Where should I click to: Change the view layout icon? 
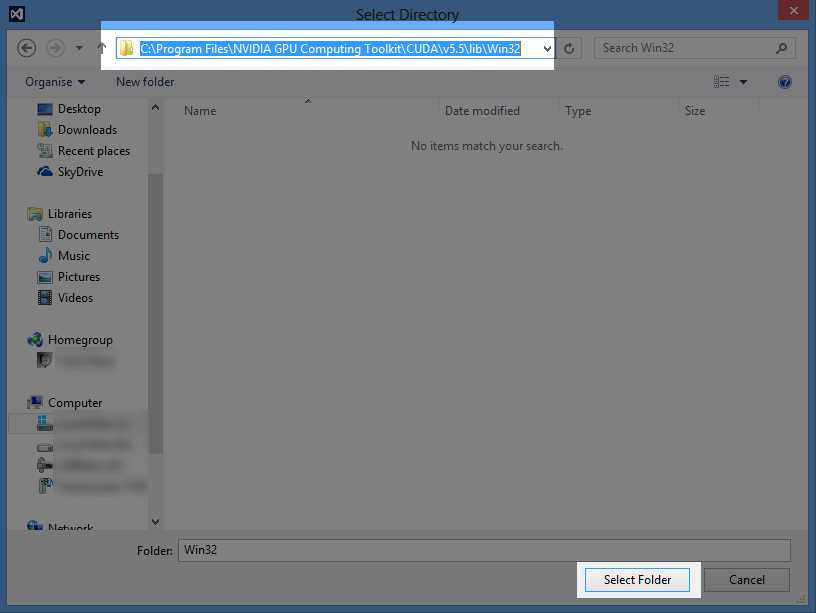click(x=721, y=82)
